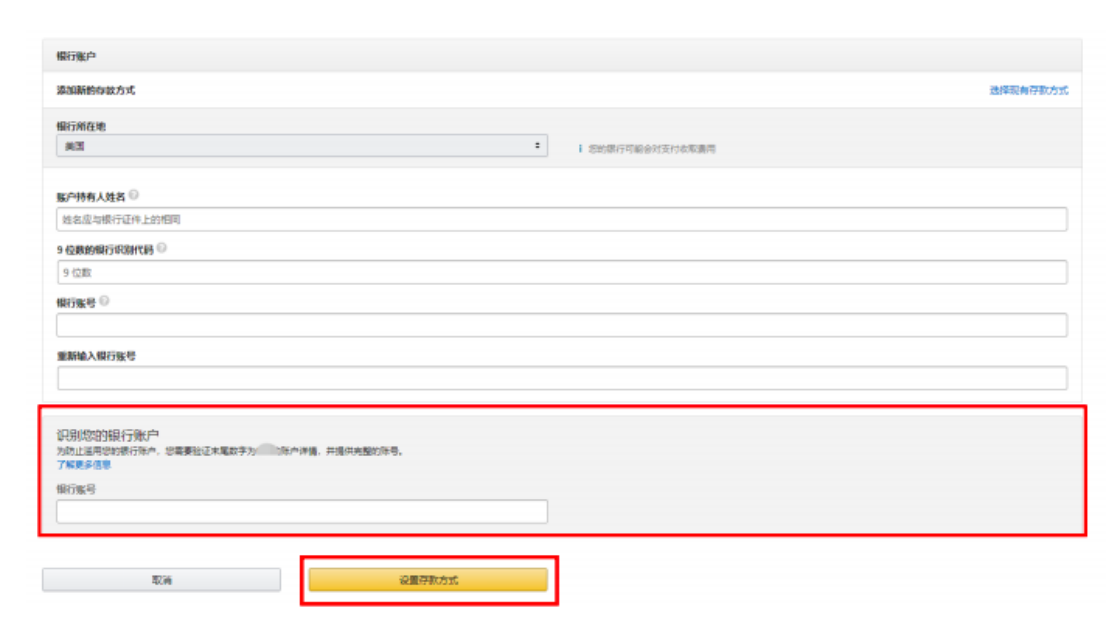
Task: Click help icon beside 账户持有人姓名 label
Action: click(133, 196)
